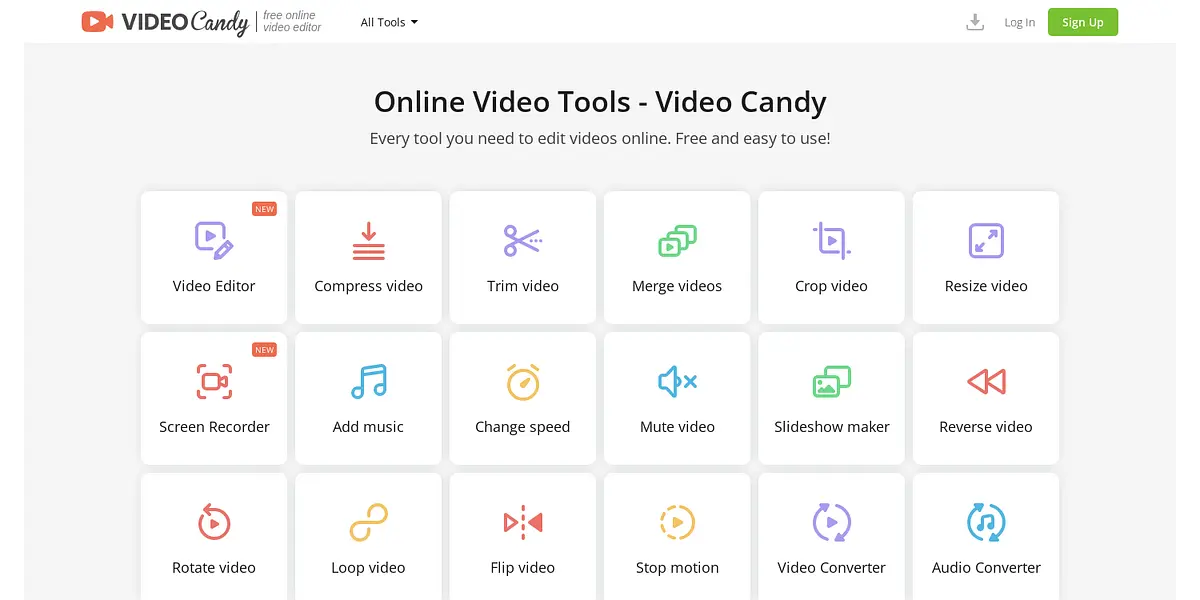This screenshot has height=600, width=1200.
Task: Select the Add music note icon
Action: point(368,382)
